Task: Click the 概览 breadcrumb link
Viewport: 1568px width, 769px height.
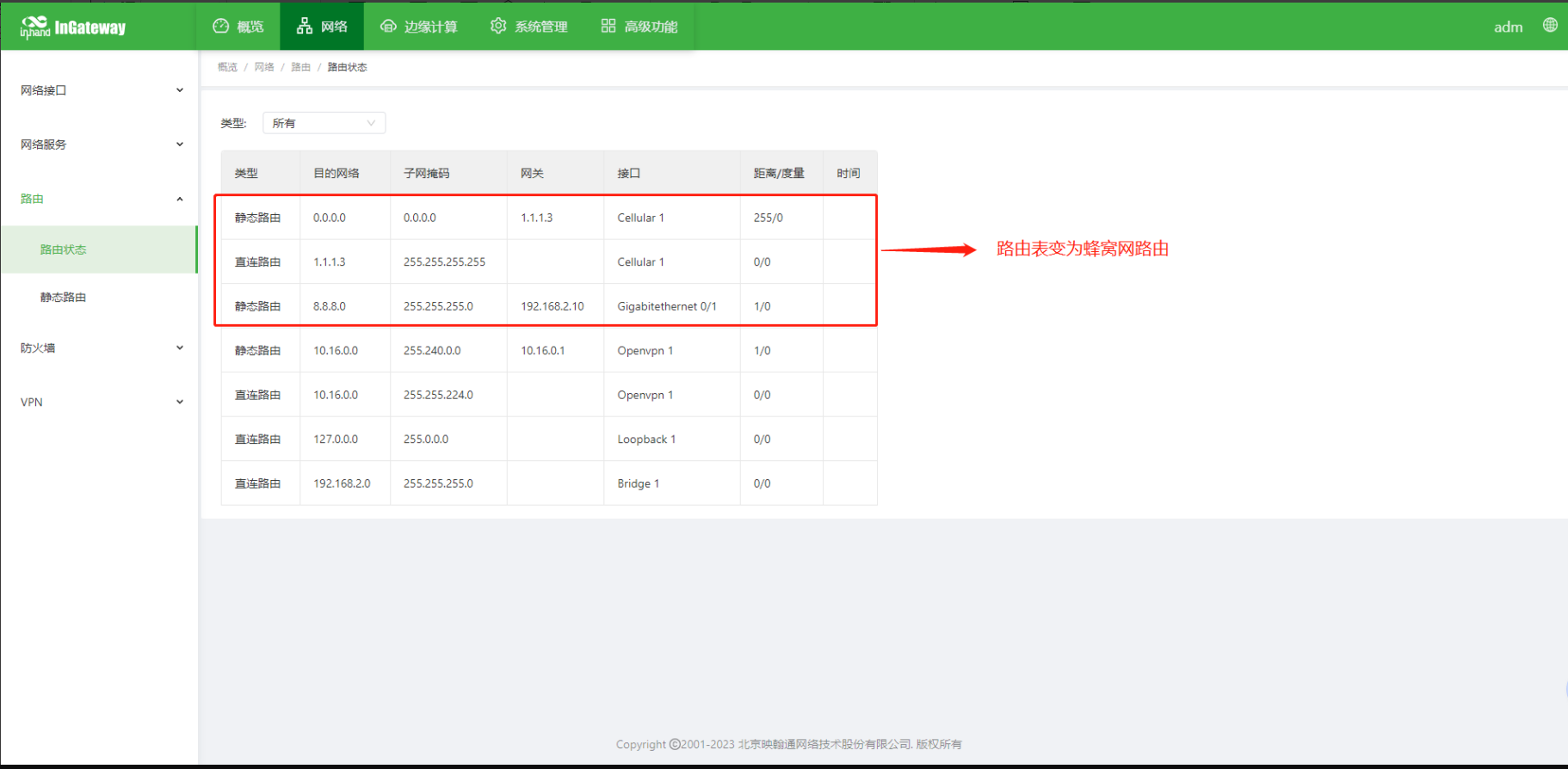Action: (227, 67)
